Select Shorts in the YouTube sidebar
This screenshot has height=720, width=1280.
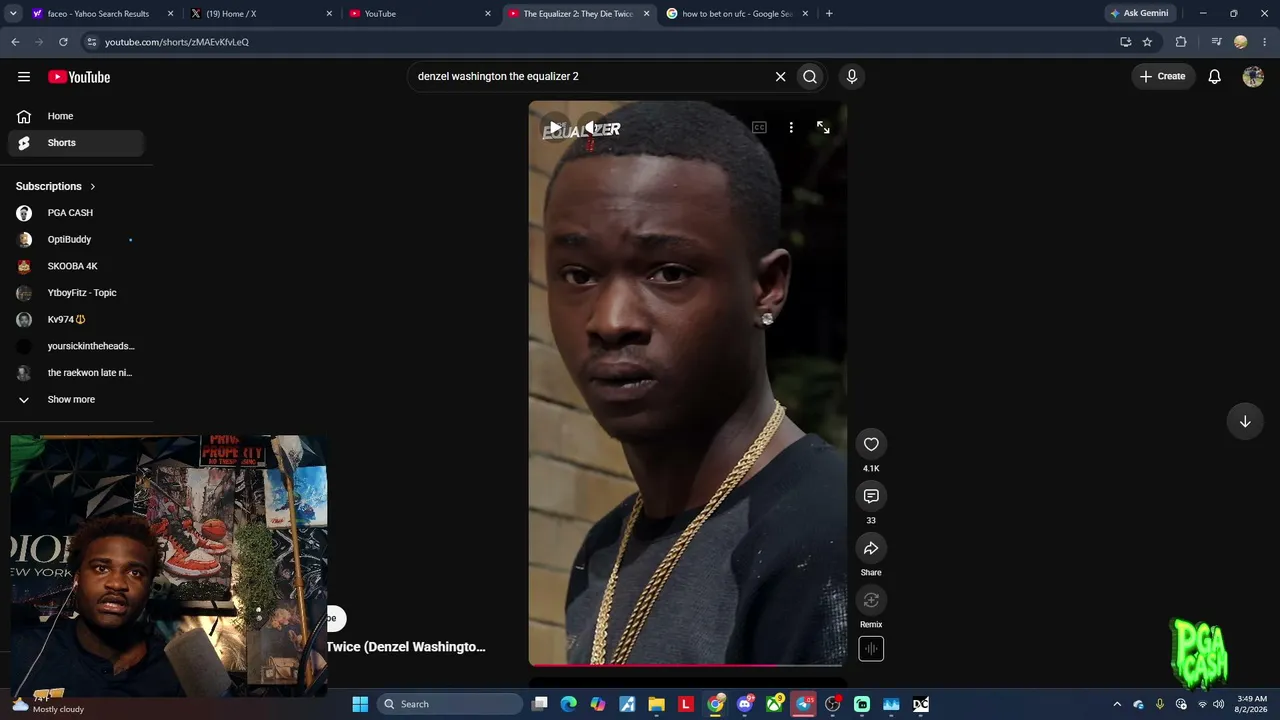pyautogui.click(x=76, y=143)
